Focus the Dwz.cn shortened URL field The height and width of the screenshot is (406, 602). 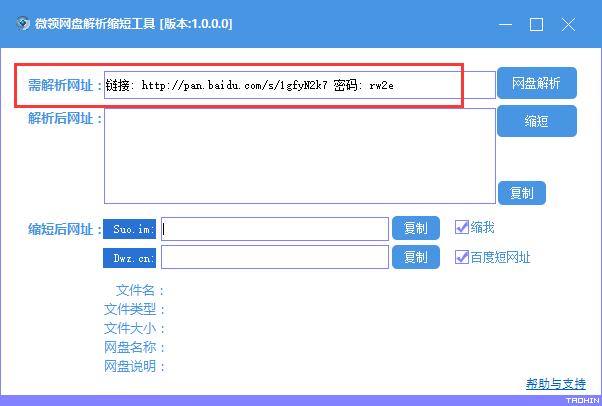[275, 257]
